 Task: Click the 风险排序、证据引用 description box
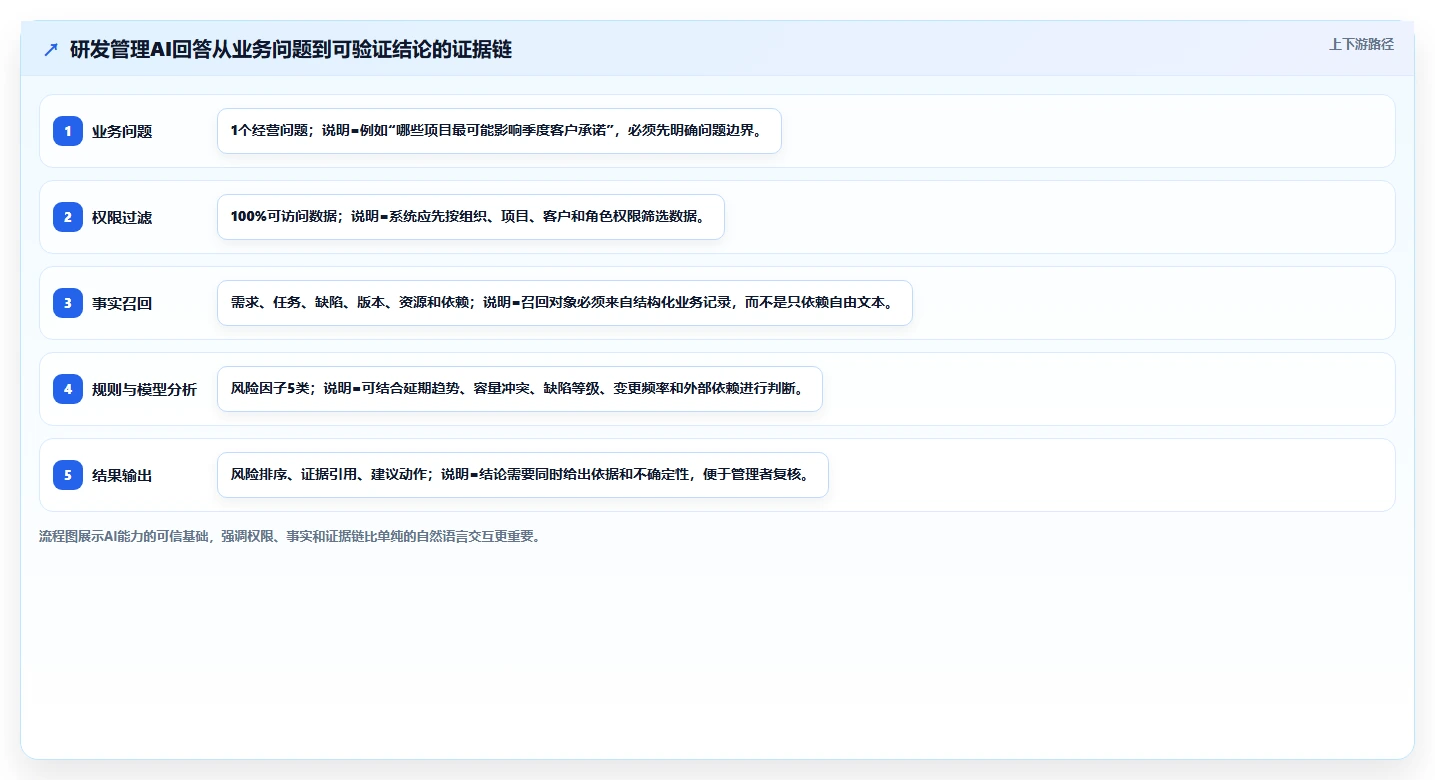click(x=522, y=475)
